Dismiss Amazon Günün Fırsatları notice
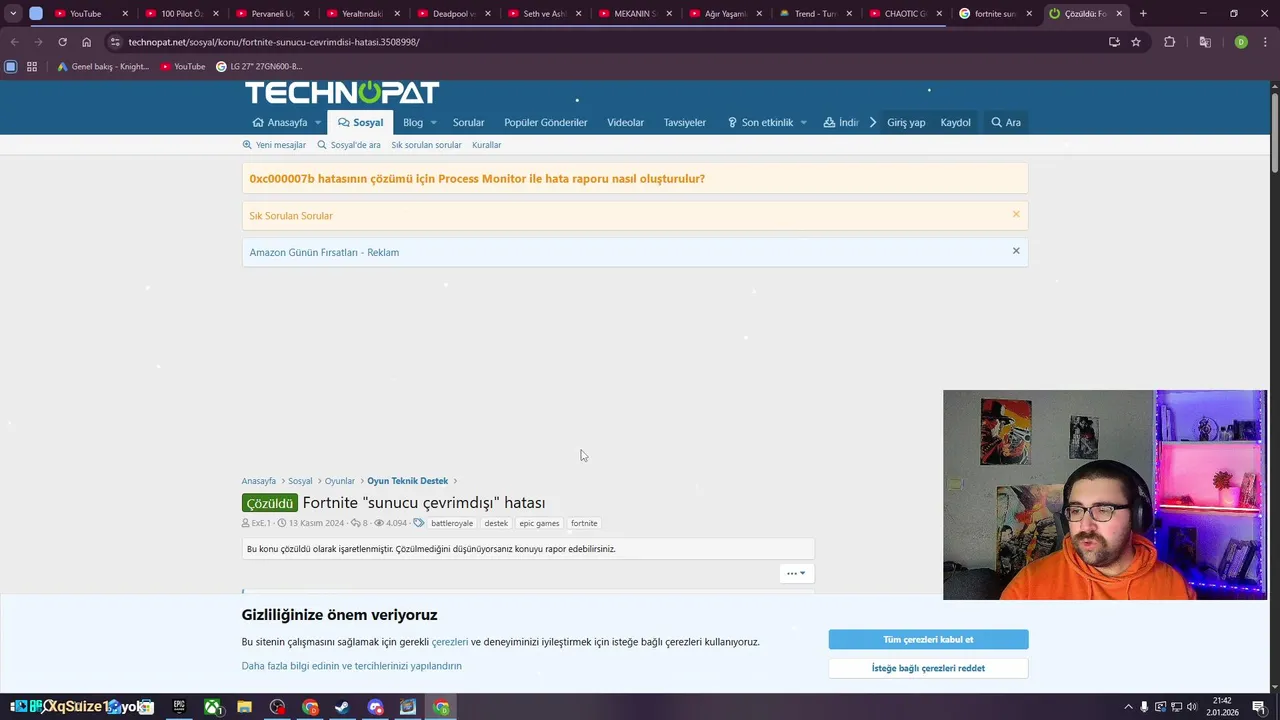Viewport: 1280px width, 720px height. click(x=1016, y=251)
